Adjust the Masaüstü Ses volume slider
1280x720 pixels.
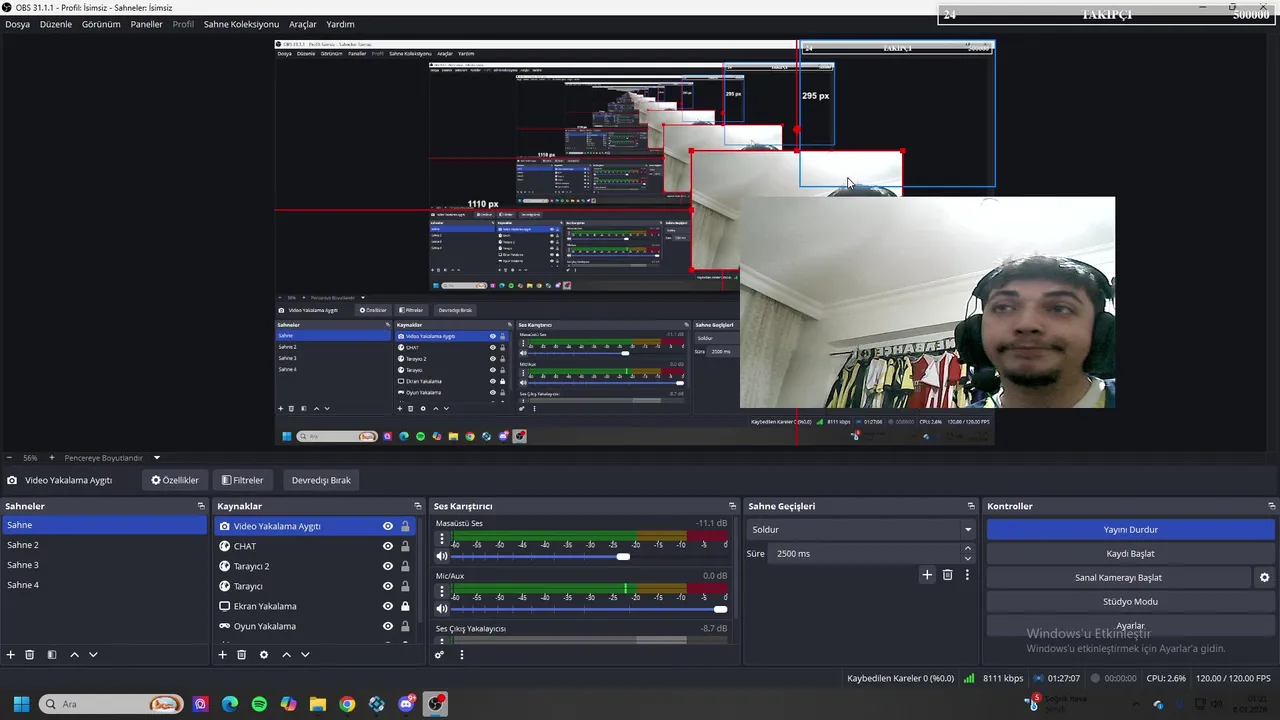tap(591, 556)
